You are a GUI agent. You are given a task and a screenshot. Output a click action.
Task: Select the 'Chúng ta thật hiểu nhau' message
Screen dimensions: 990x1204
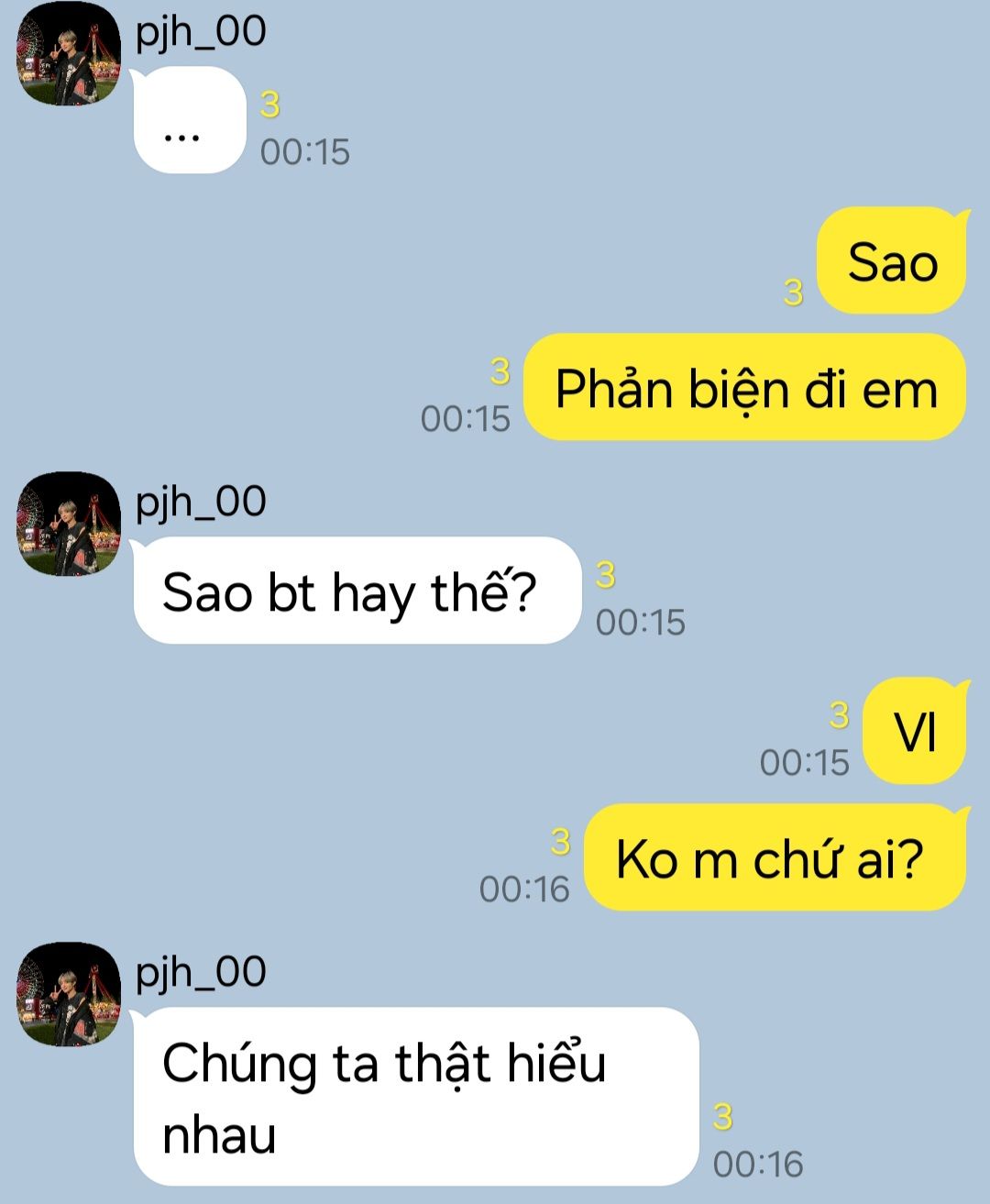pyautogui.click(x=416, y=1097)
